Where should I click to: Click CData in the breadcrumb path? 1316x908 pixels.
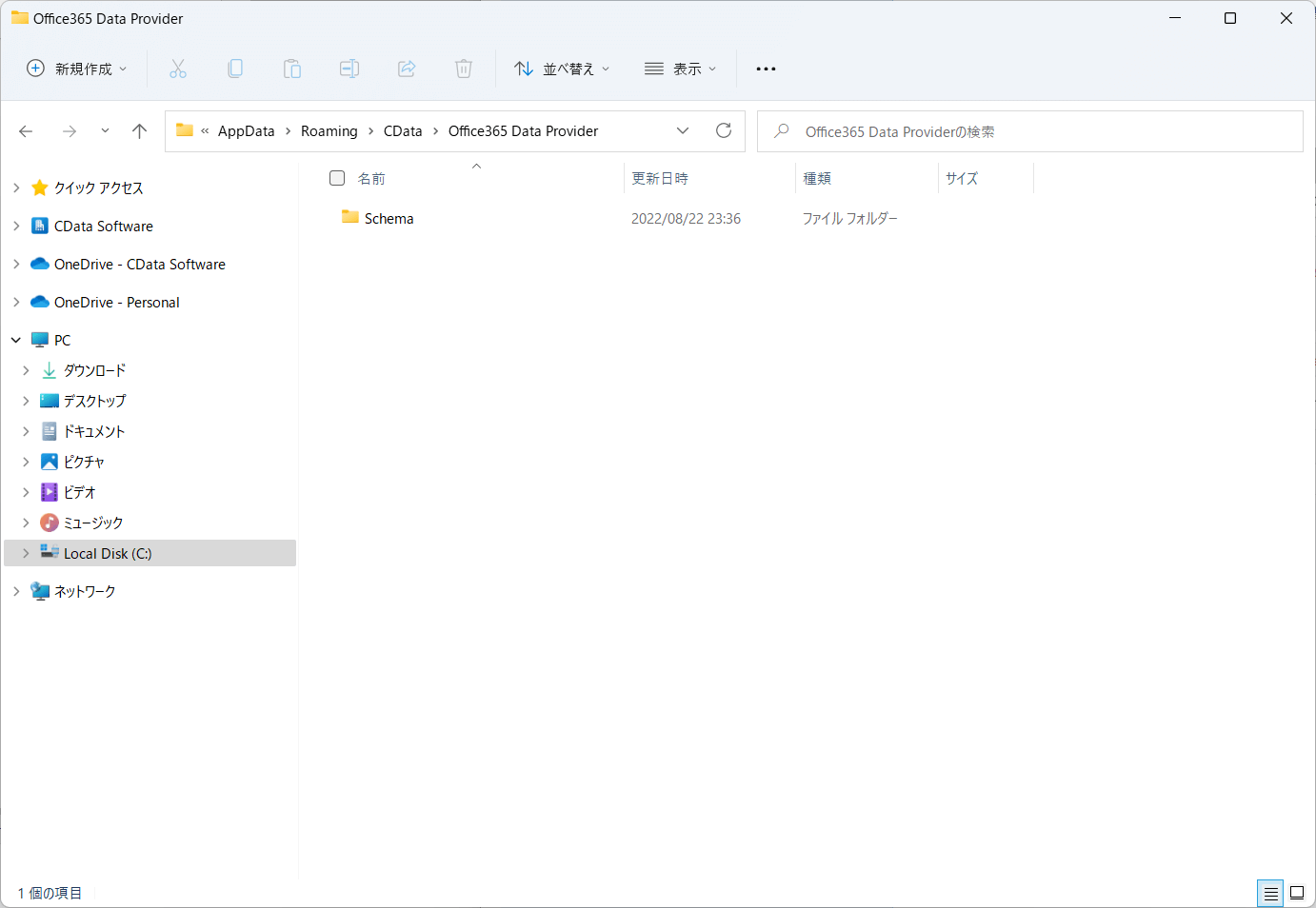tap(403, 131)
